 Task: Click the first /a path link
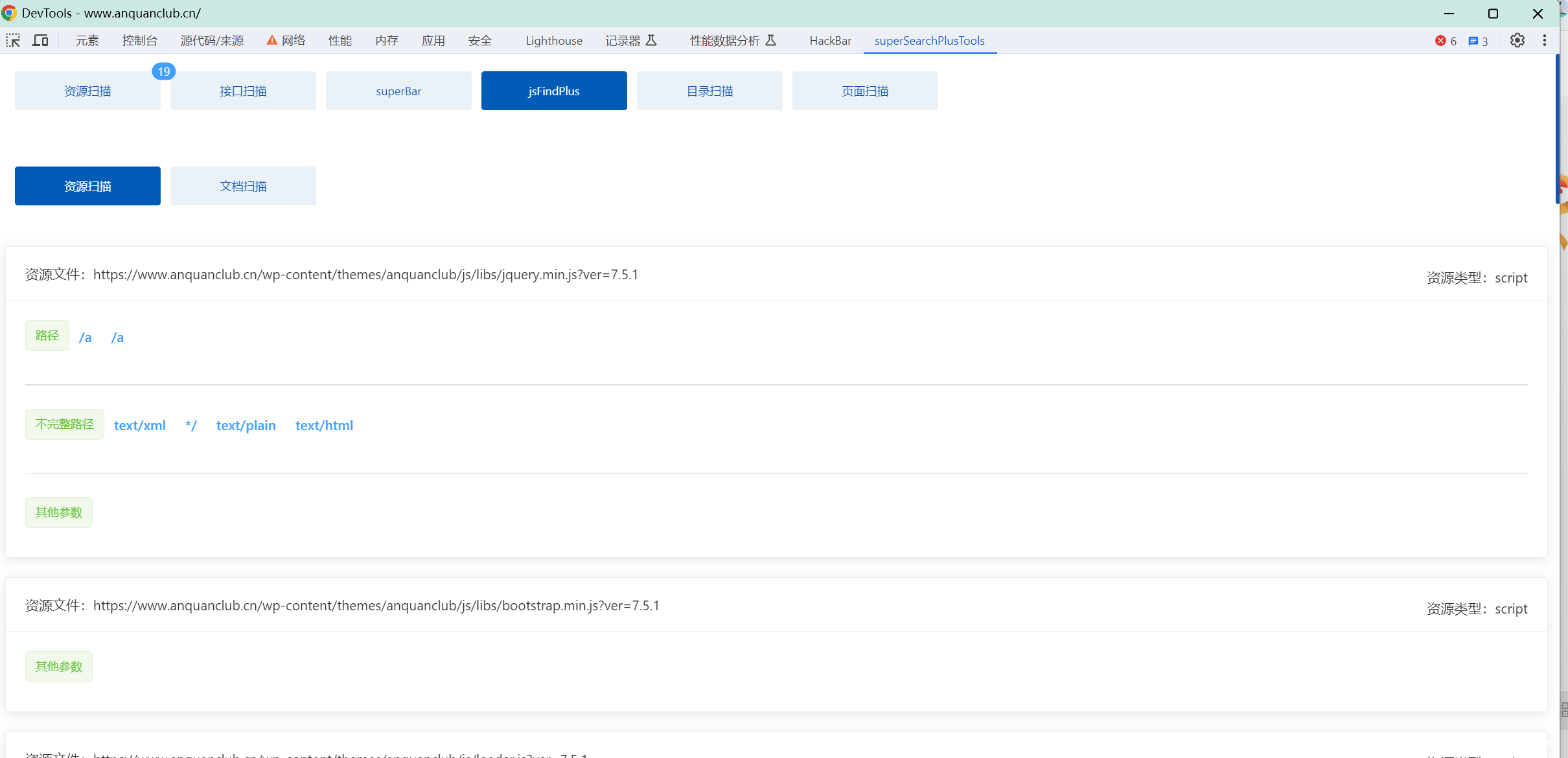(85, 338)
